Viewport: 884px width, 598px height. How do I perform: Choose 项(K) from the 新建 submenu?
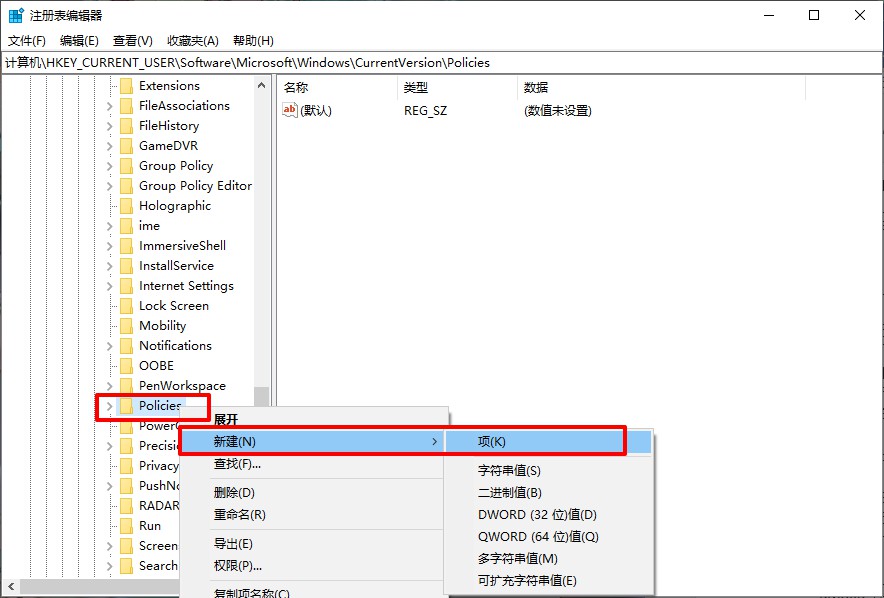point(492,441)
